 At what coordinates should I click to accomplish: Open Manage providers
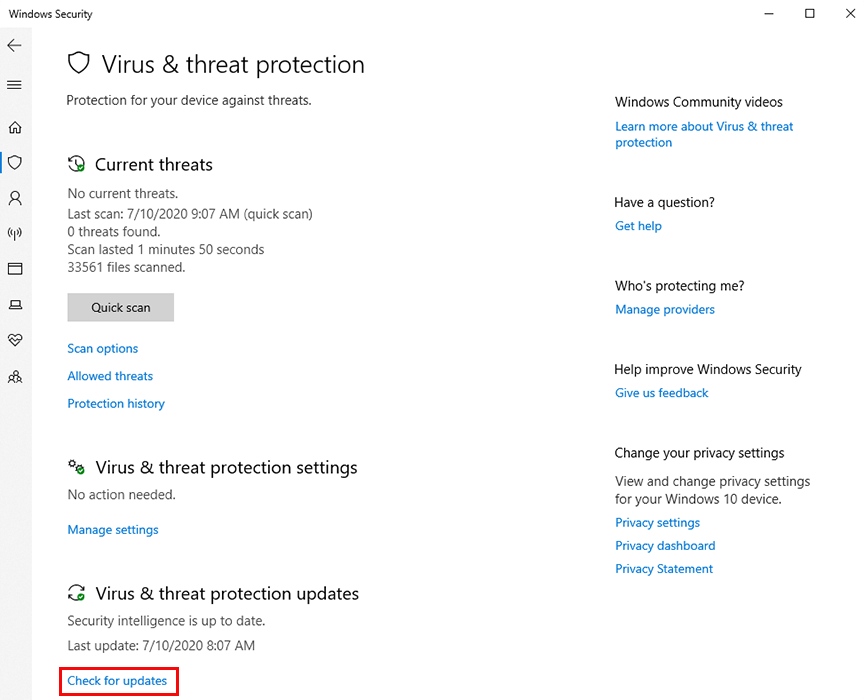pos(664,309)
